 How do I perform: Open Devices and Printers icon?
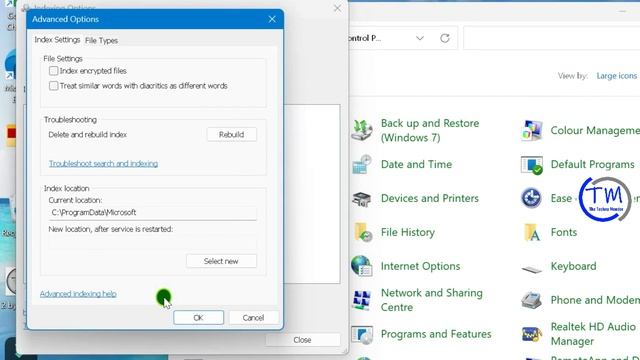(x=362, y=198)
